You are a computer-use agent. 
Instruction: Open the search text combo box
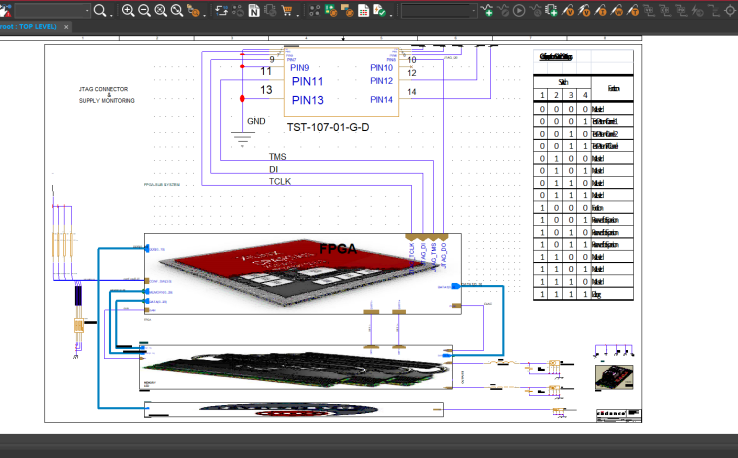pyautogui.click(x=52, y=10)
